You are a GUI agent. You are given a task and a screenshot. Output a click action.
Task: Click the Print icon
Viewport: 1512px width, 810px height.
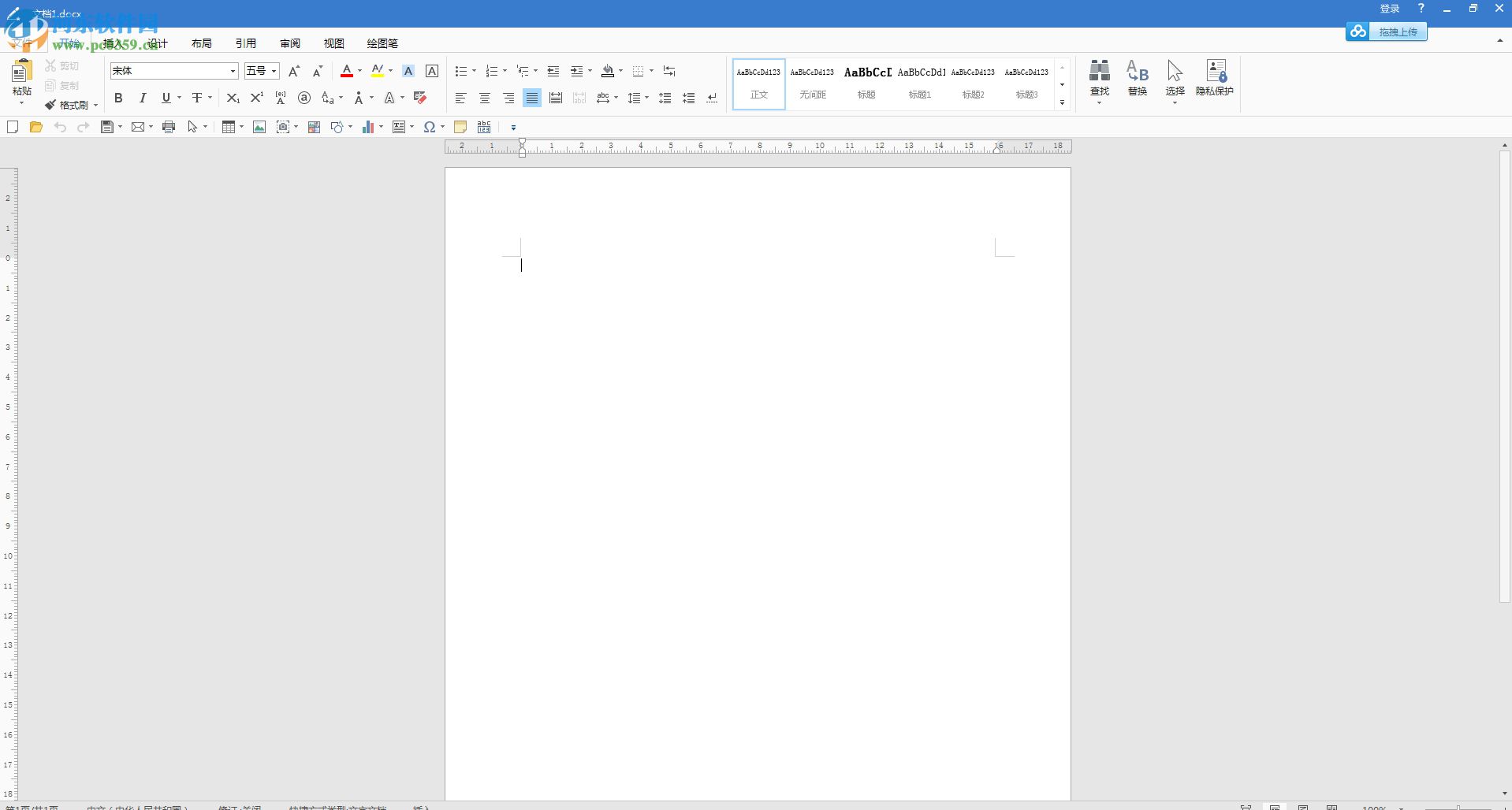pos(168,127)
